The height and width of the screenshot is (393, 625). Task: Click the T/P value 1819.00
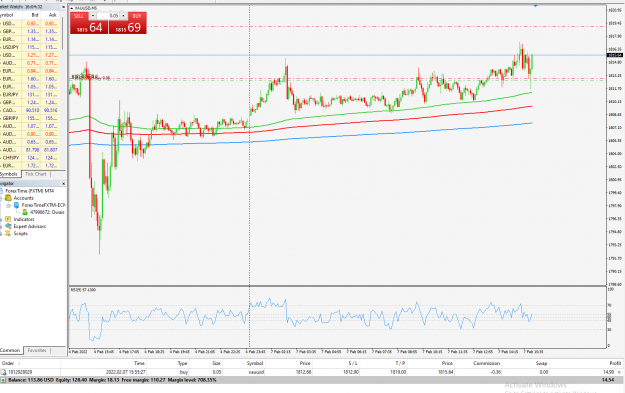point(398,372)
